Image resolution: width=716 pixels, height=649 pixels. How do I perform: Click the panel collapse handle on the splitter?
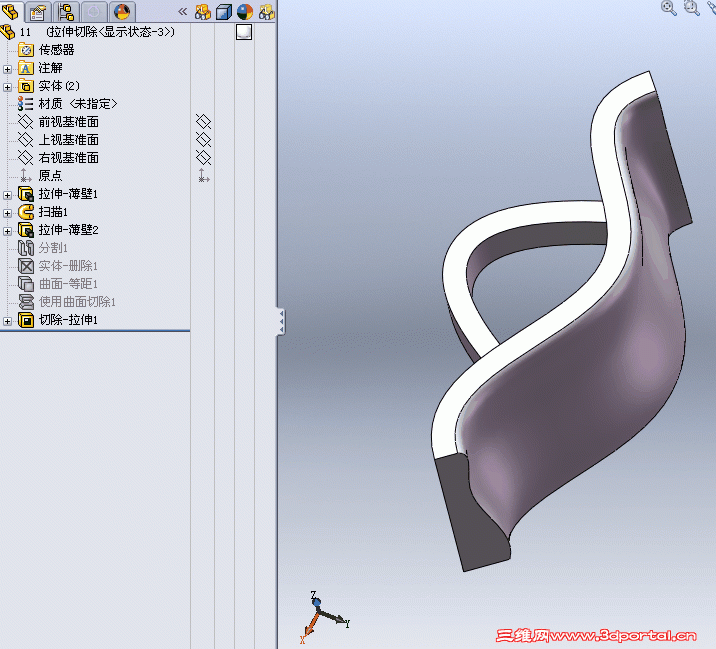(x=281, y=322)
